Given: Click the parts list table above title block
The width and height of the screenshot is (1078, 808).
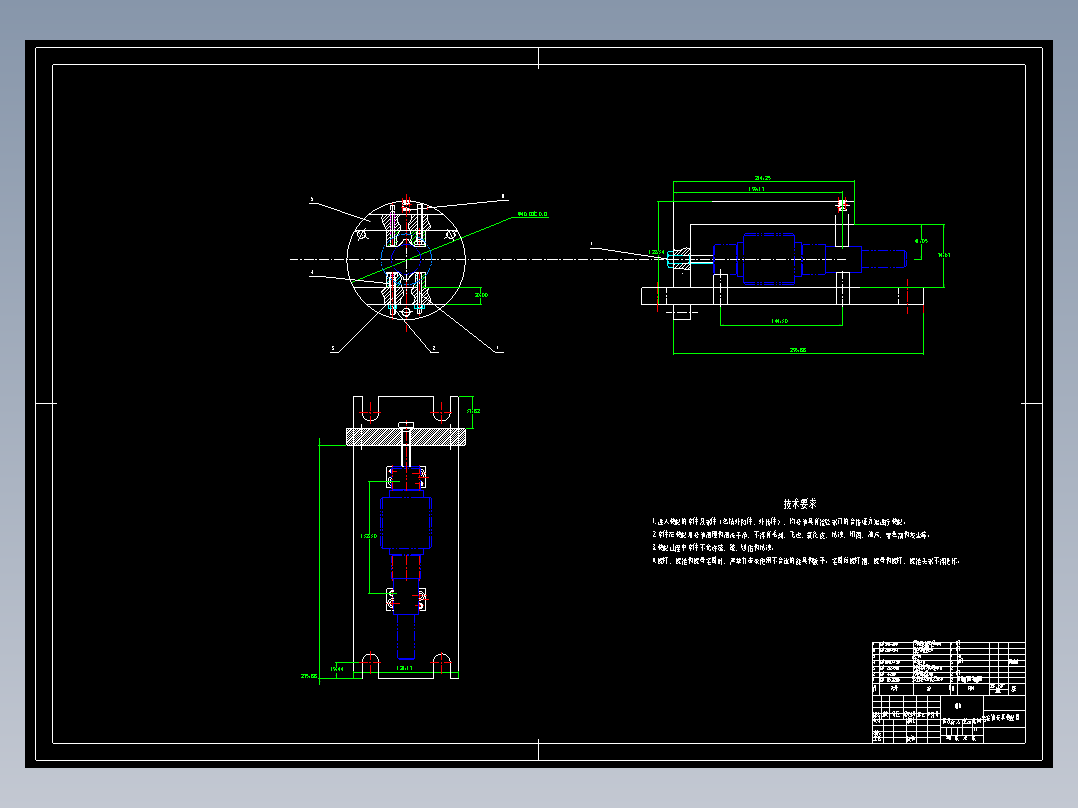Looking at the screenshot, I should coord(949,668).
